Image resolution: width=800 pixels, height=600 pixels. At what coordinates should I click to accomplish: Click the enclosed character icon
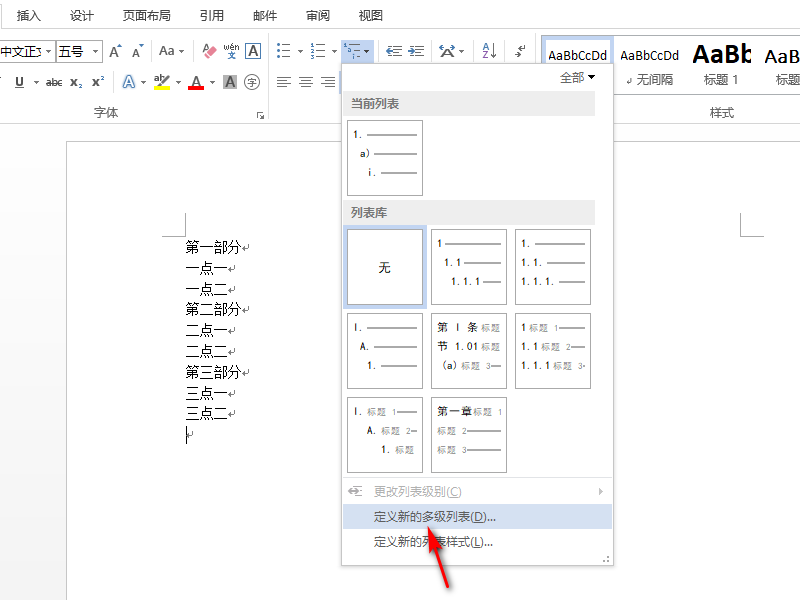(x=252, y=82)
